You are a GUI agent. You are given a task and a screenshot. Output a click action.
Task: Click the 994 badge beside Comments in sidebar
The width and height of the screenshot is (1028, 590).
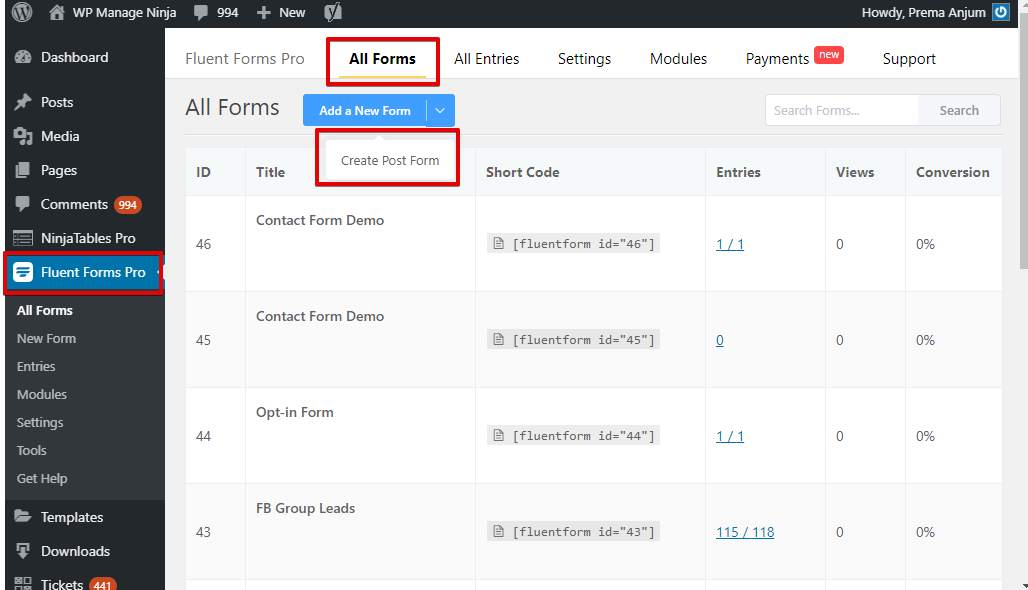(128, 205)
